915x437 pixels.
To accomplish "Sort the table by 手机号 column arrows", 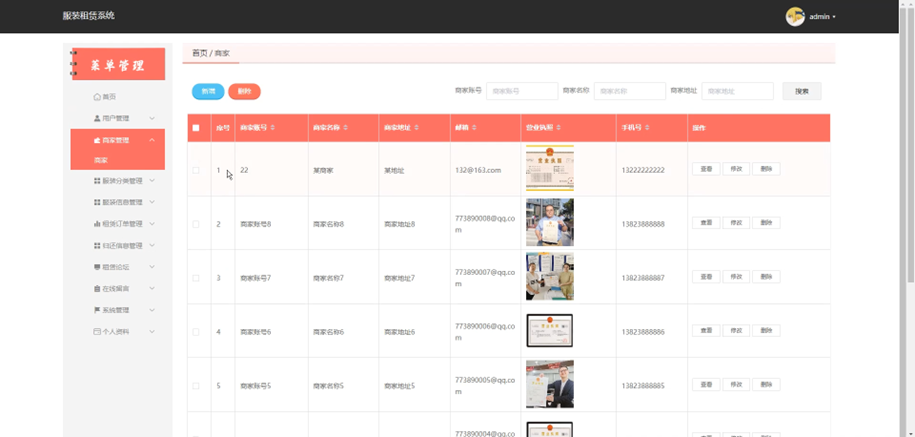I will (647, 128).
